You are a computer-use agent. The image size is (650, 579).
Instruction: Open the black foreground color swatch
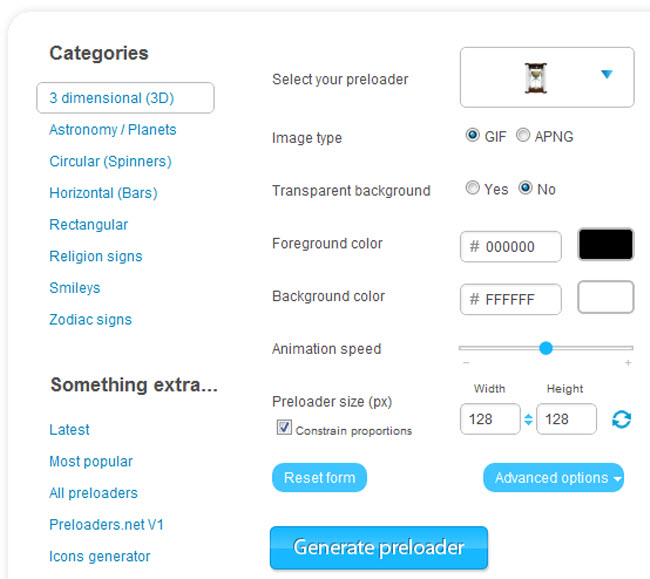(605, 245)
